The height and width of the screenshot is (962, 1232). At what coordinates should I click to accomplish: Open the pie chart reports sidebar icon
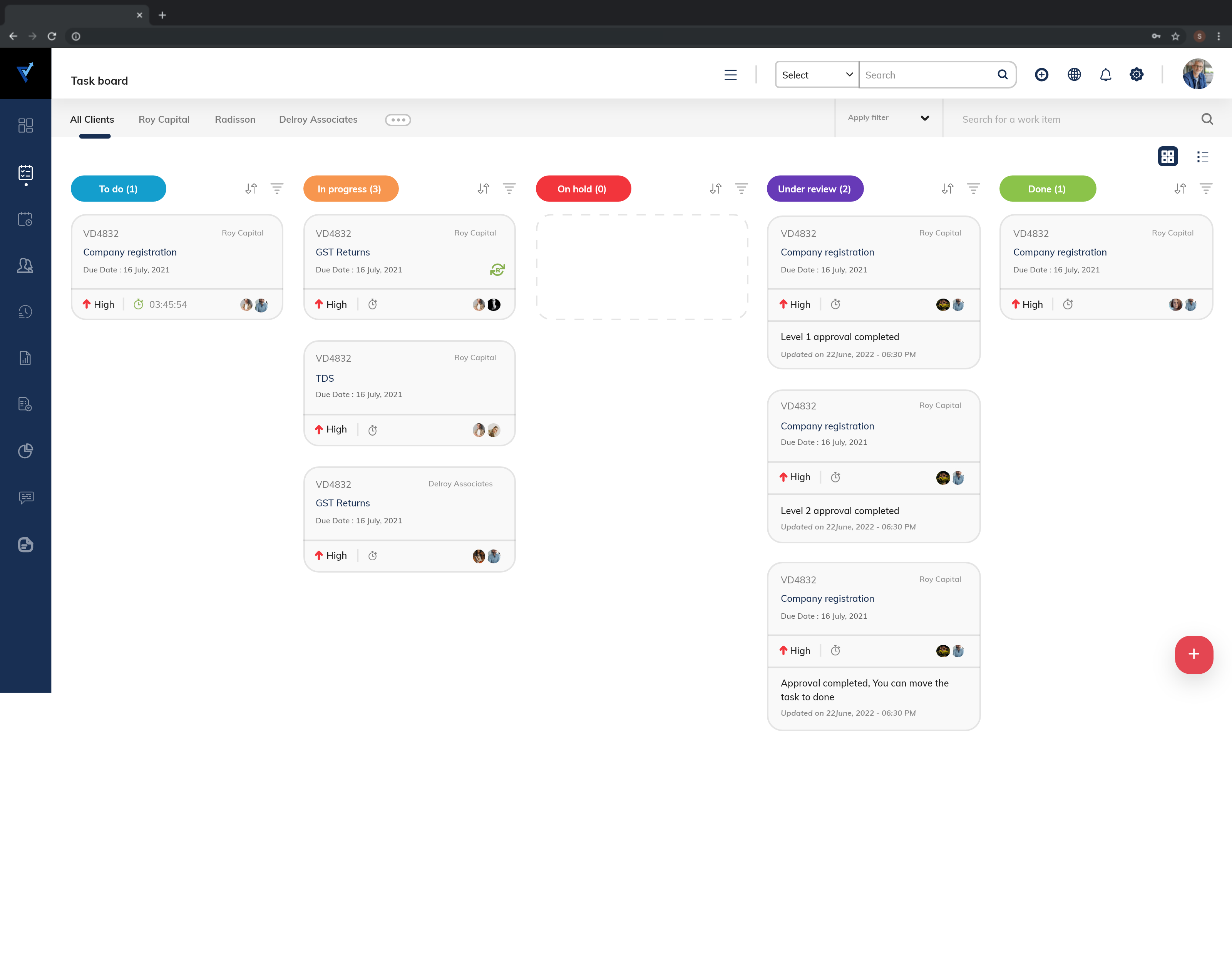pos(25,451)
